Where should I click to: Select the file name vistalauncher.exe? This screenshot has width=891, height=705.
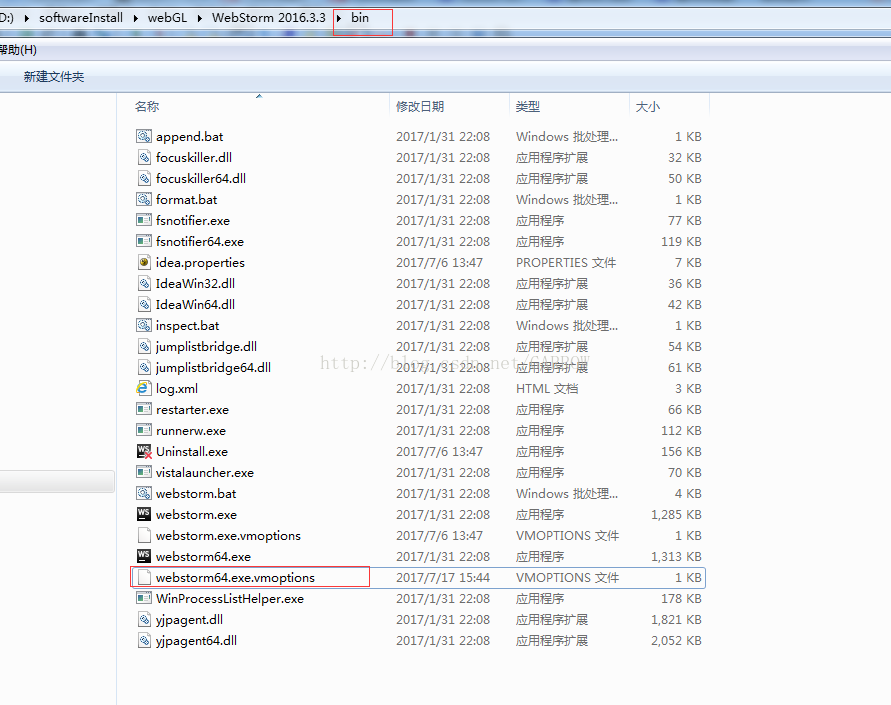(x=205, y=473)
